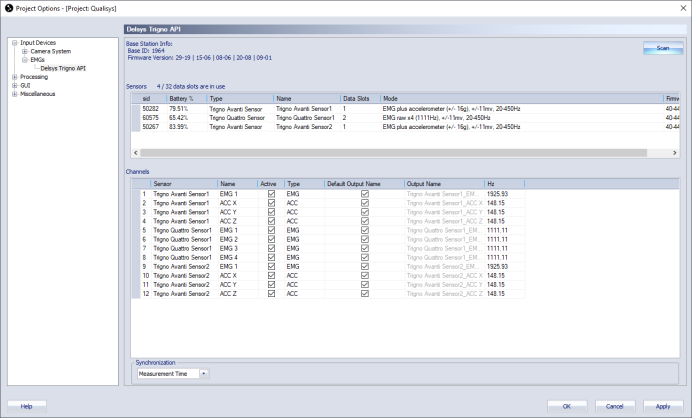Screen dimensions: 692x418
Task: Click the Data Slots column header
Action: coord(360,98)
